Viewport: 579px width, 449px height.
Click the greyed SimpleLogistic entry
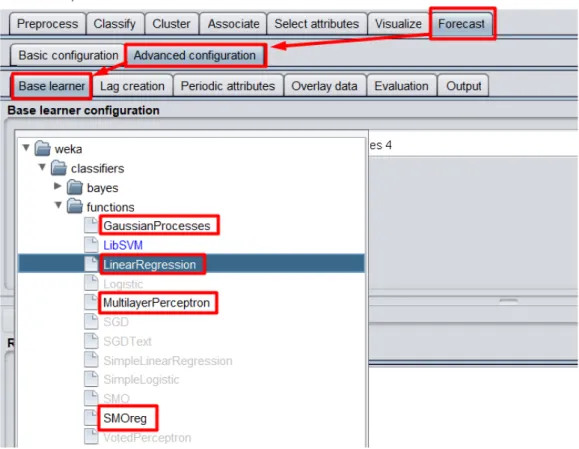(x=141, y=380)
